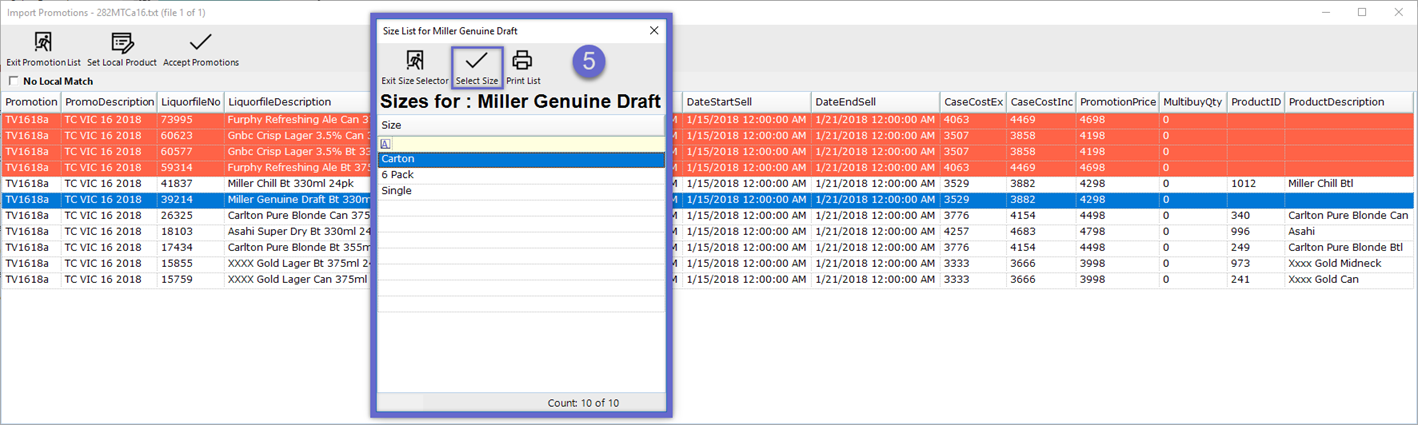This screenshot has width=1418, height=425.
Task: Sort by PromotionPrice column header
Action: coord(1118,102)
